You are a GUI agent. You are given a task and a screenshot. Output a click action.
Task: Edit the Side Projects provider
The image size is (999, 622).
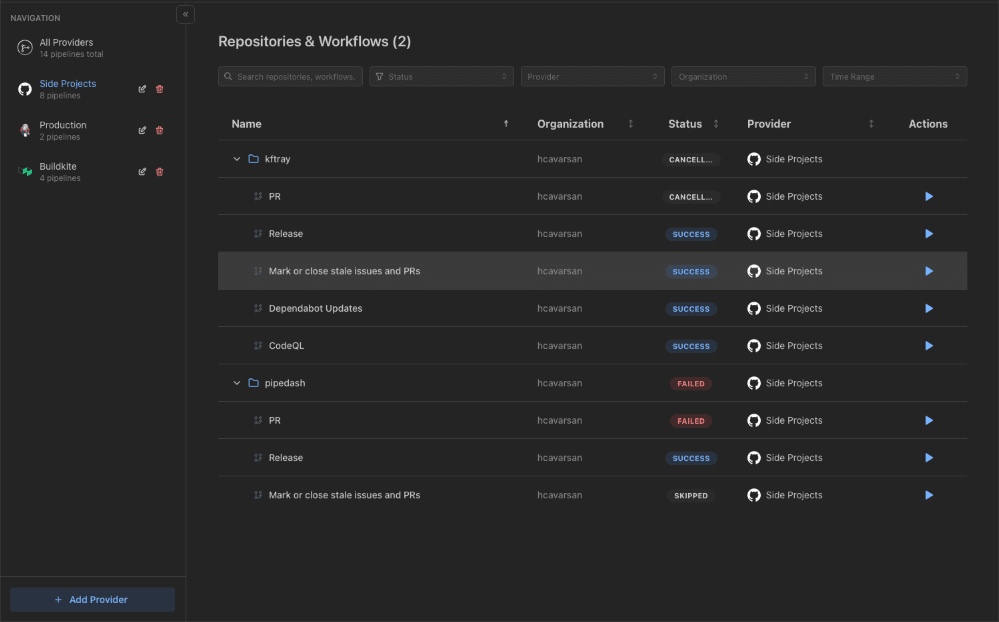(x=142, y=89)
